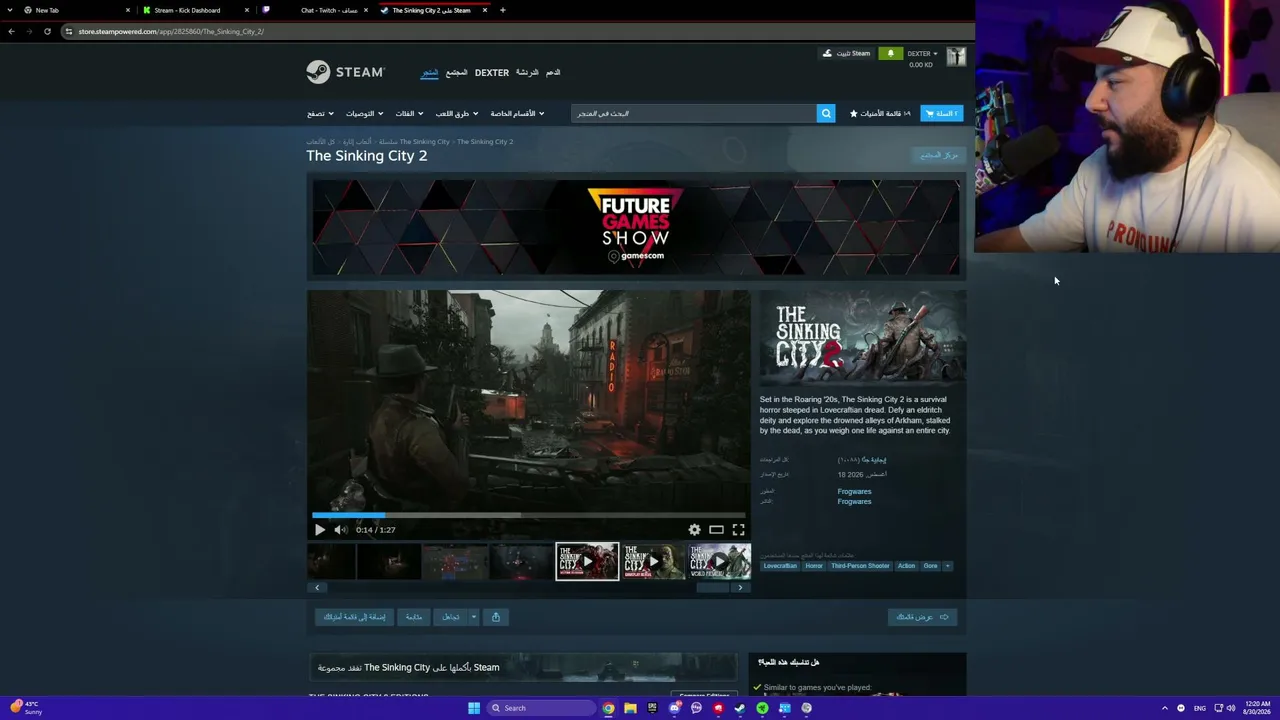Click the share icon button below the media
The height and width of the screenshot is (720, 1280).
click(496, 617)
